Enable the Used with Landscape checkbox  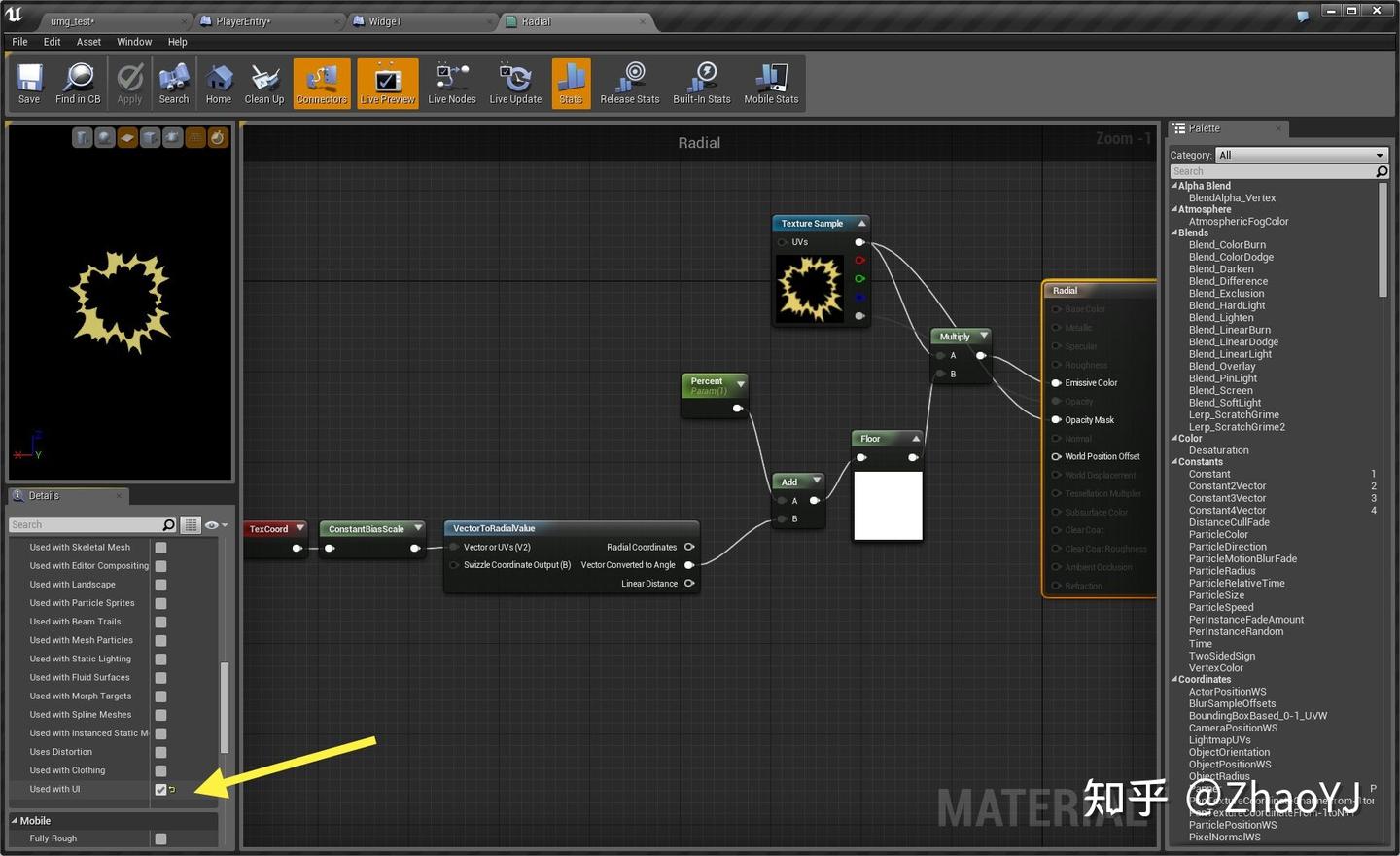click(160, 584)
